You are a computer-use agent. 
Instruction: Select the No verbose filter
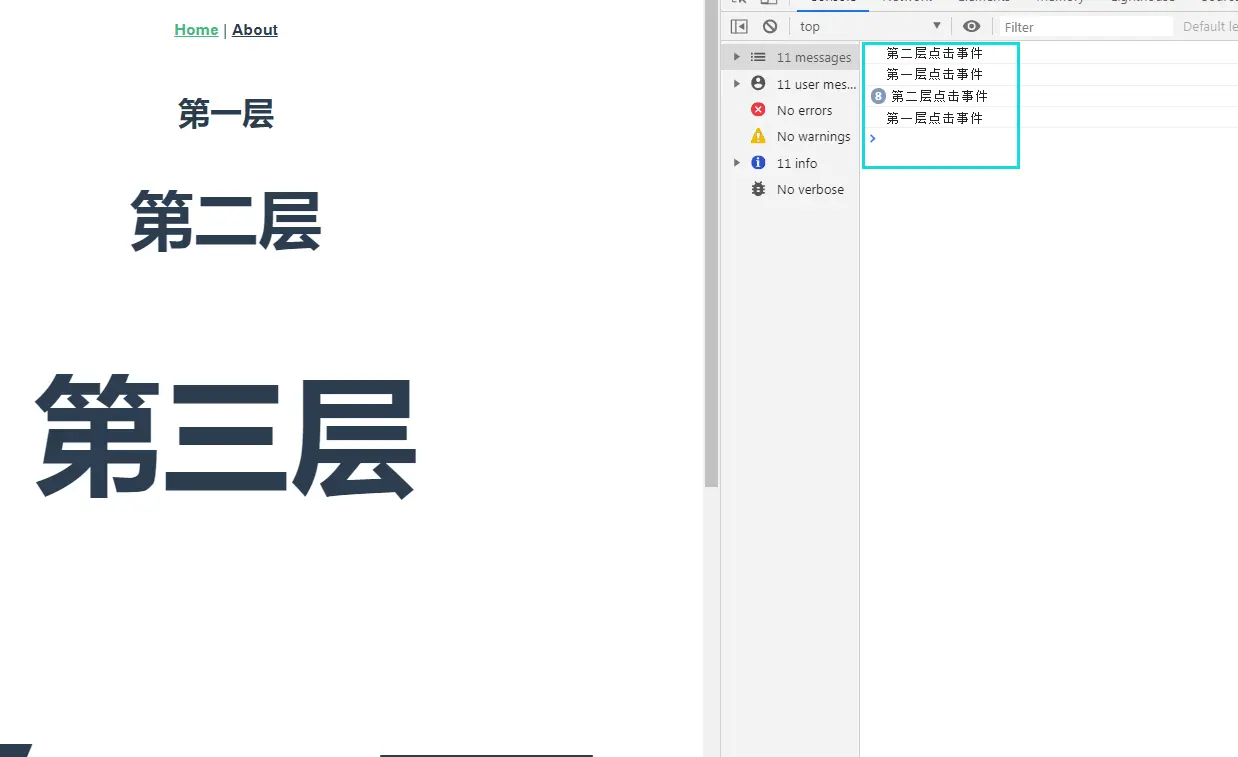(790, 189)
